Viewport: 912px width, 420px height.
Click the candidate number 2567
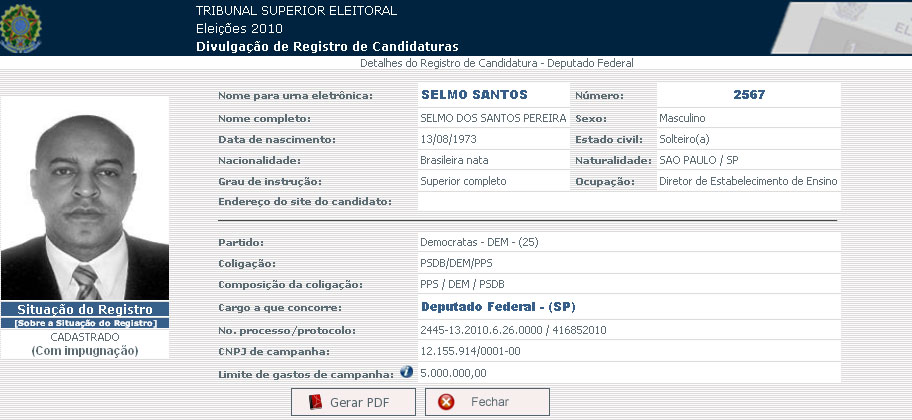click(748, 95)
